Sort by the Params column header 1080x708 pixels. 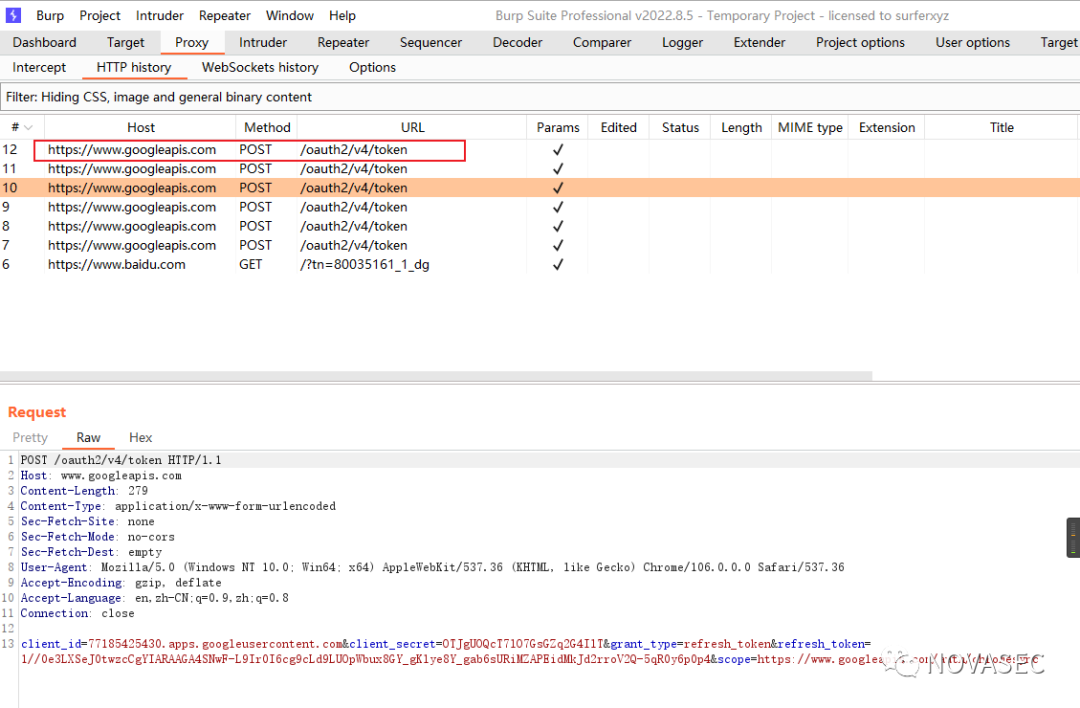coord(558,127)
